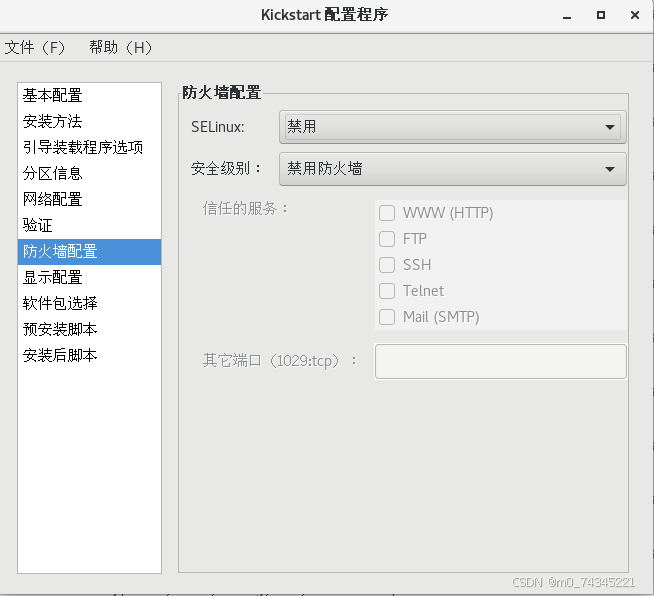
Task: Go to 软件包选择 section
Action: [x=89, y=303]
